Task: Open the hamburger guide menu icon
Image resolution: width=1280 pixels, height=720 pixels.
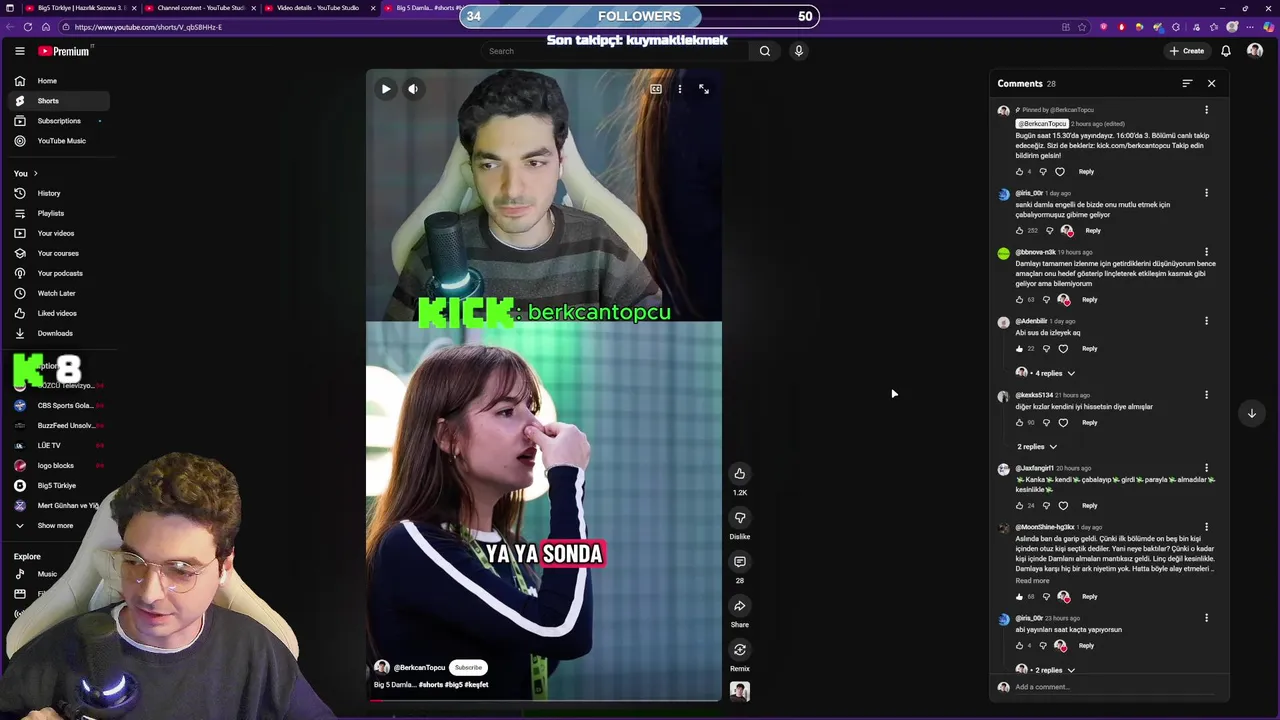Action: (x=19, y=51)
